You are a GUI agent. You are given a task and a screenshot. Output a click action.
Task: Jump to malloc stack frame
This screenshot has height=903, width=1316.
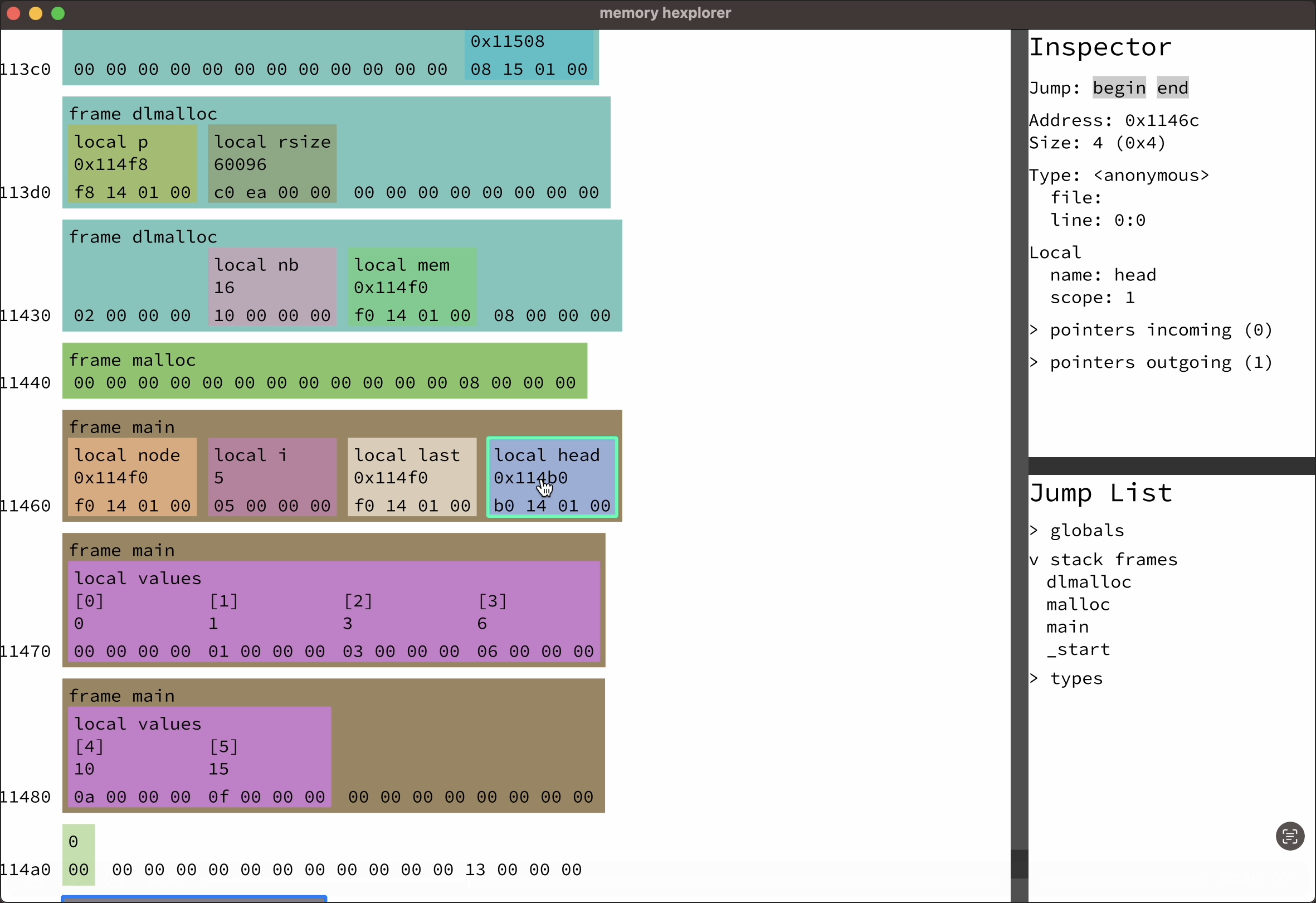[1078, 604]
